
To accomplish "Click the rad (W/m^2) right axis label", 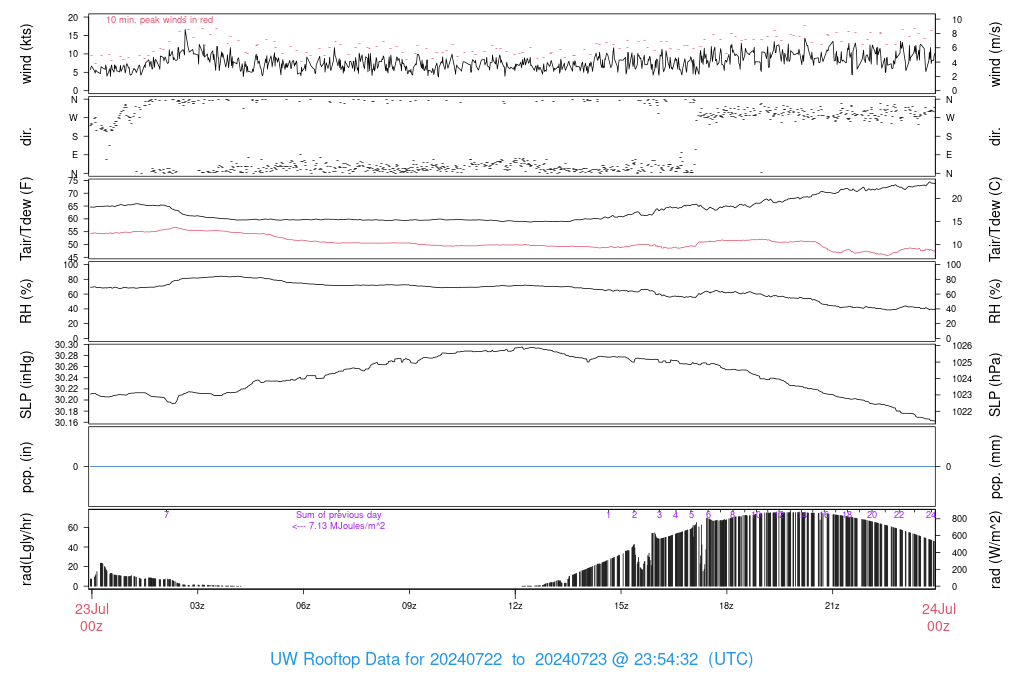I will point(996,549).
